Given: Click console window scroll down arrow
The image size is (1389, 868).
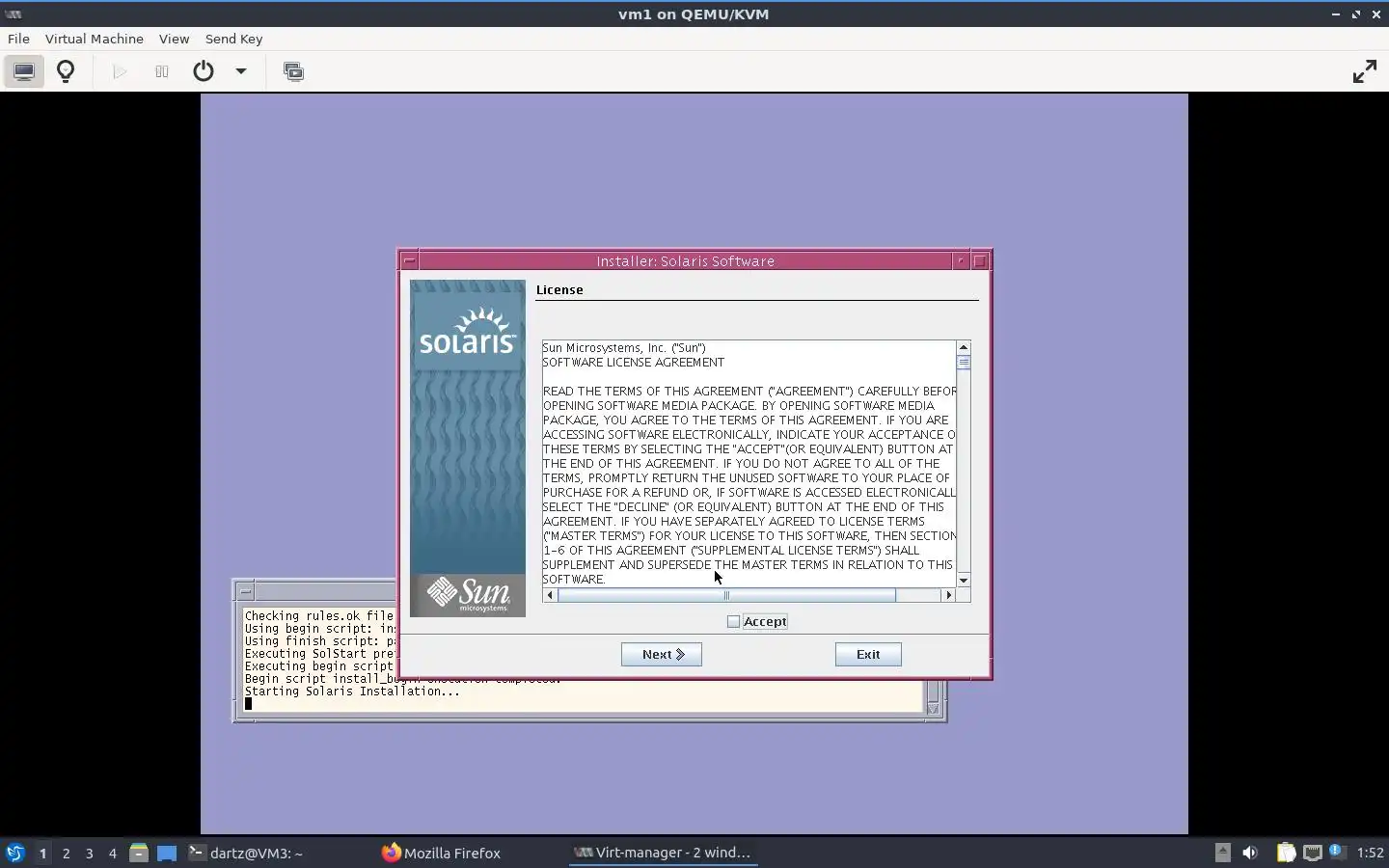Looking at the screenshot, I should point(933,708).
